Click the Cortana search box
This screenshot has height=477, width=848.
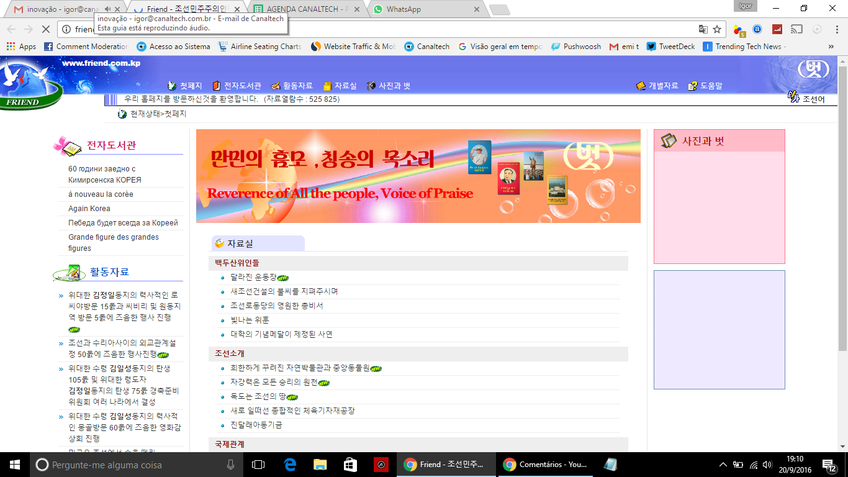click(x=135, y=465)
